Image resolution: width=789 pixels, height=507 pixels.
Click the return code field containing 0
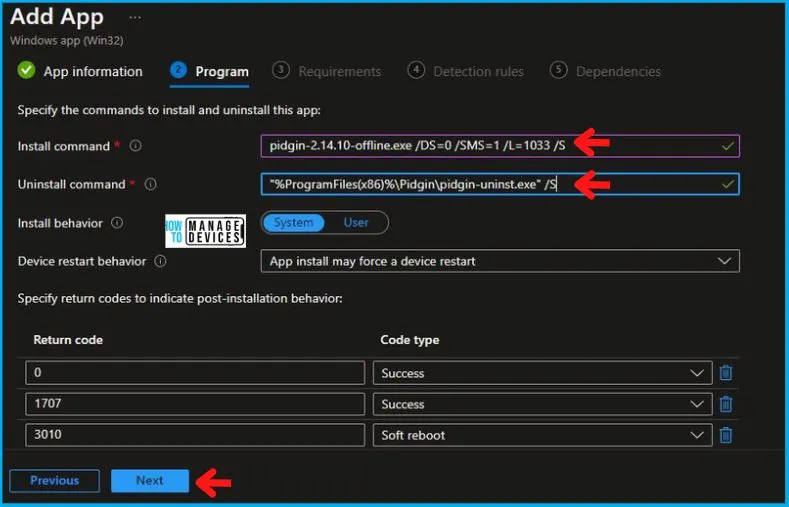pos(195,373)
